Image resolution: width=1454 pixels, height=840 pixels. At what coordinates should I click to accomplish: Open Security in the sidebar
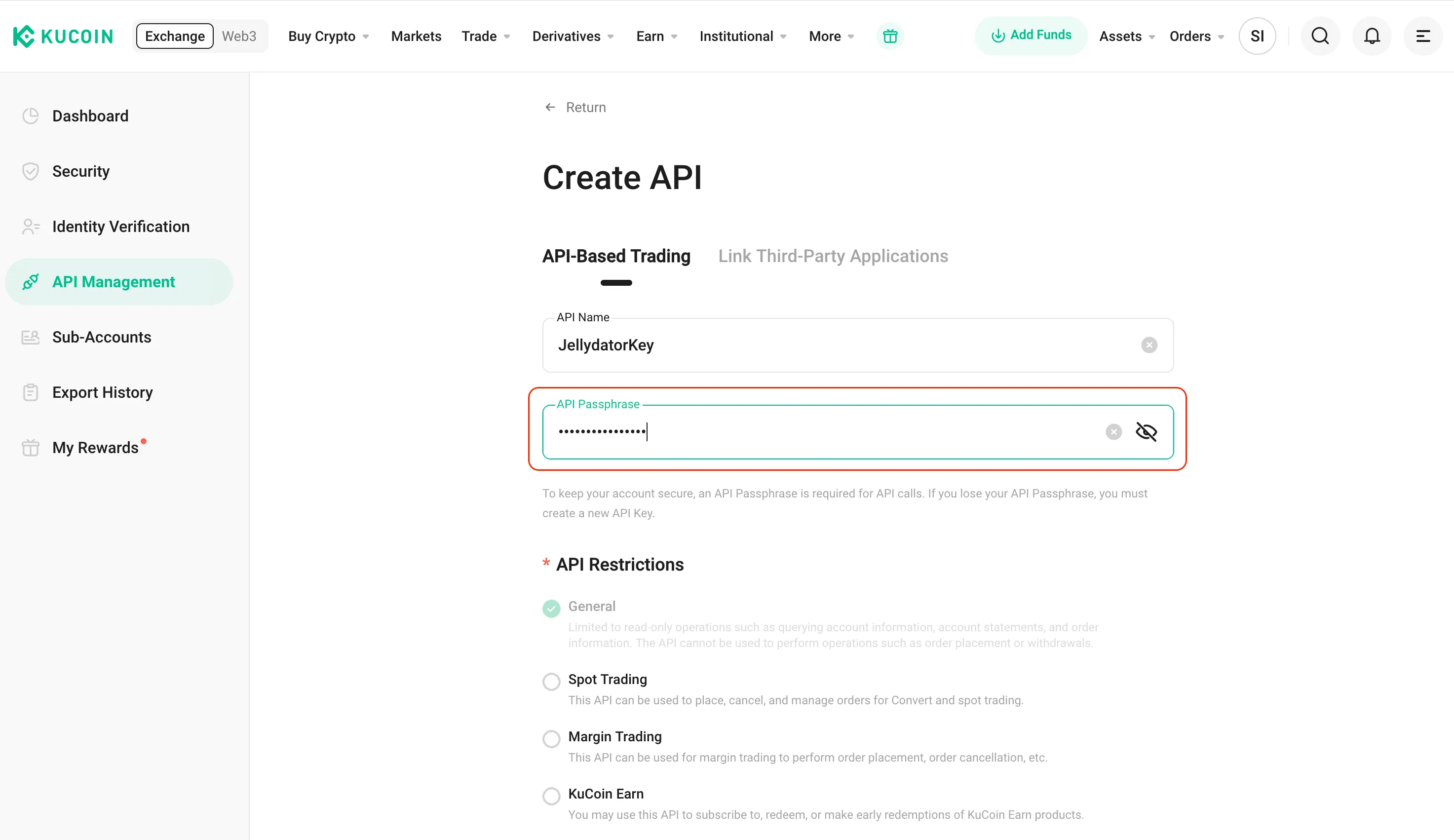point(119,171)
